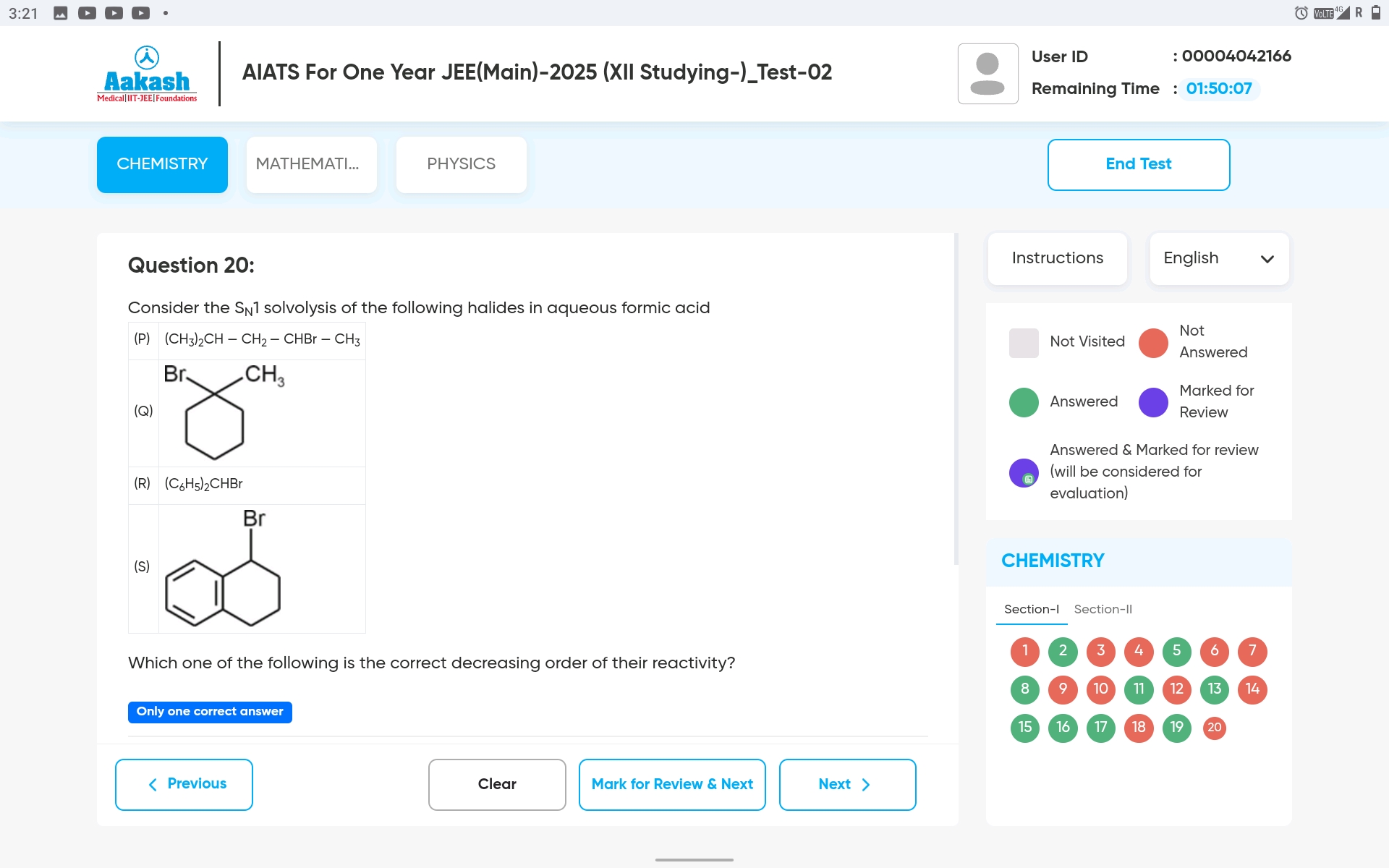This screenshot has height=868, width=1389.
Task: Navigate to question number 1
Action: coord(1026,650)
